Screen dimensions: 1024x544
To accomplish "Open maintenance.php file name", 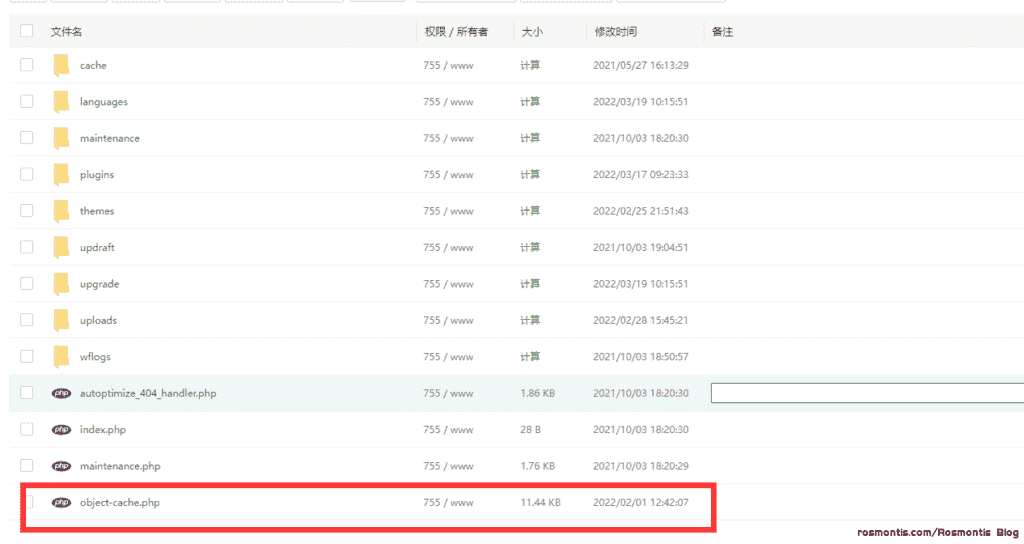I will pyautogui.click(x=120, y=466).
